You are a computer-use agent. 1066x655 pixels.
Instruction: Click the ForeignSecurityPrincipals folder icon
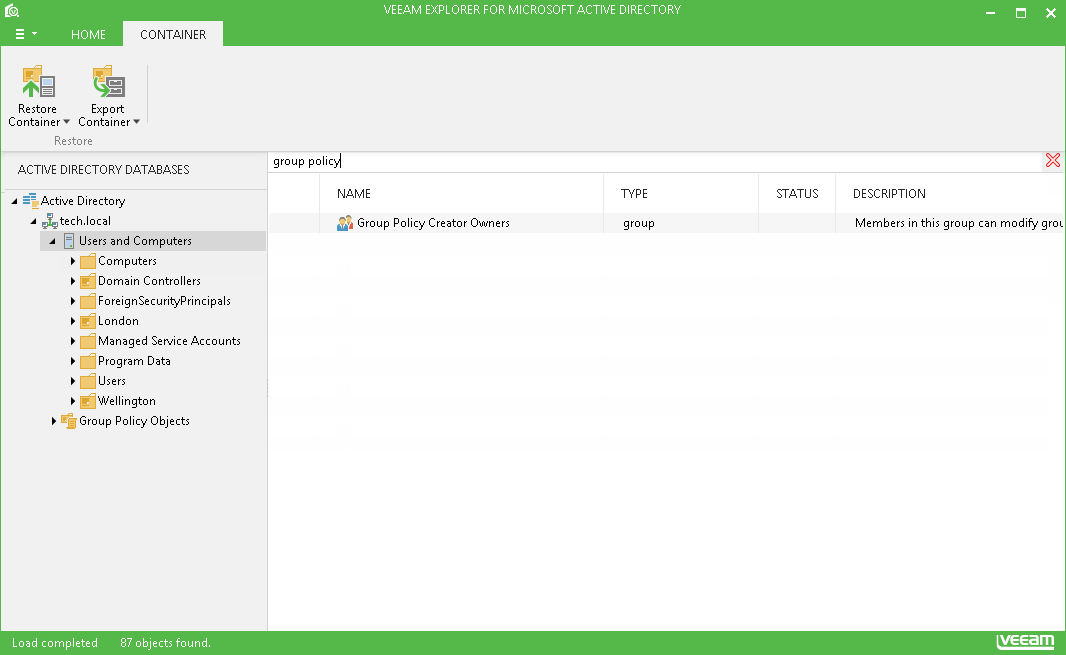click(x=88, y=301)
